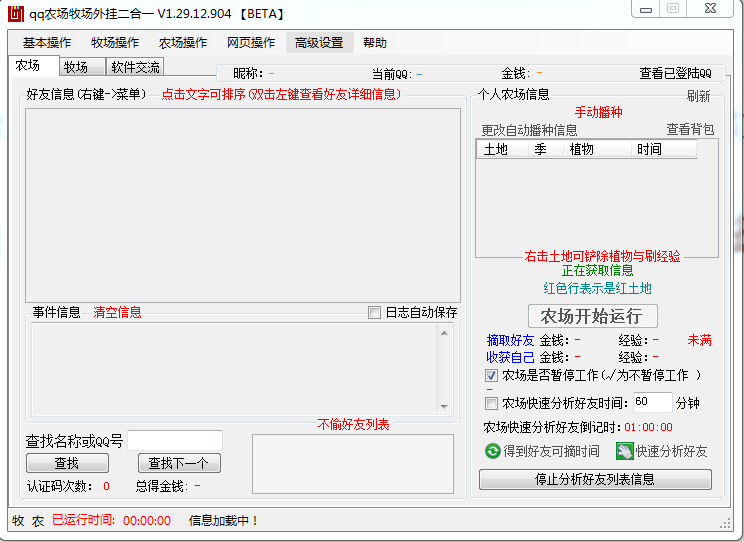Image resolution: width=744 pixels, height=542 pixels.
Task: Click the green refresh icon for 得到好友可摘时间
Action: pos(492,452)
